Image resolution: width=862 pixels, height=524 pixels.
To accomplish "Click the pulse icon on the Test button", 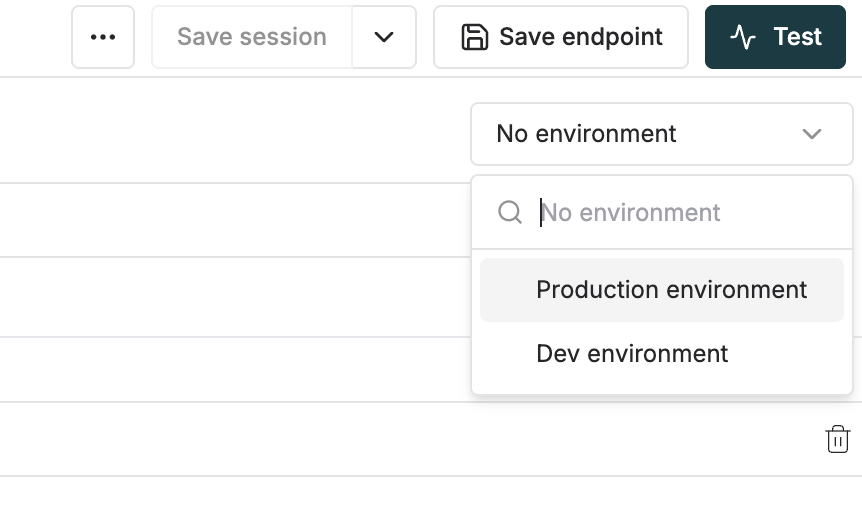I will [x=743, y=37].
